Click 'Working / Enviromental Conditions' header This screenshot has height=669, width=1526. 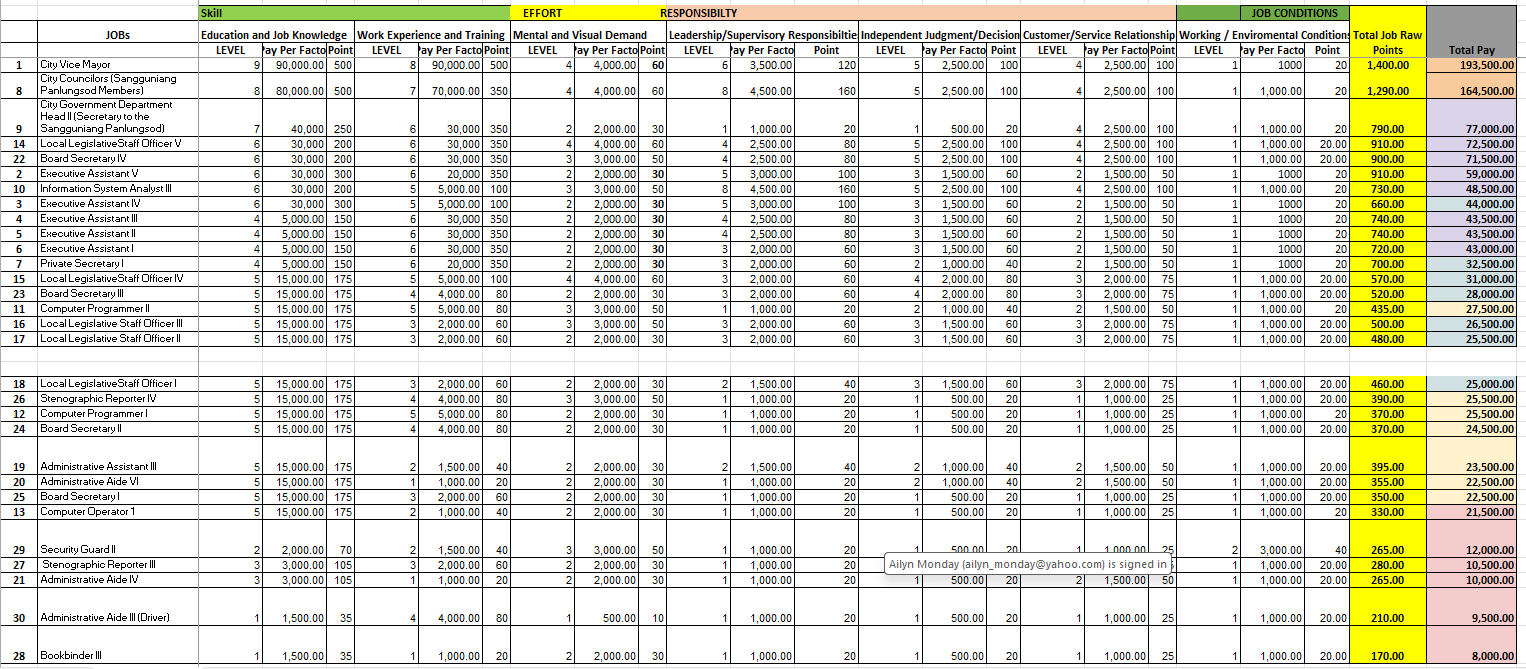(x=1264, y=35)
